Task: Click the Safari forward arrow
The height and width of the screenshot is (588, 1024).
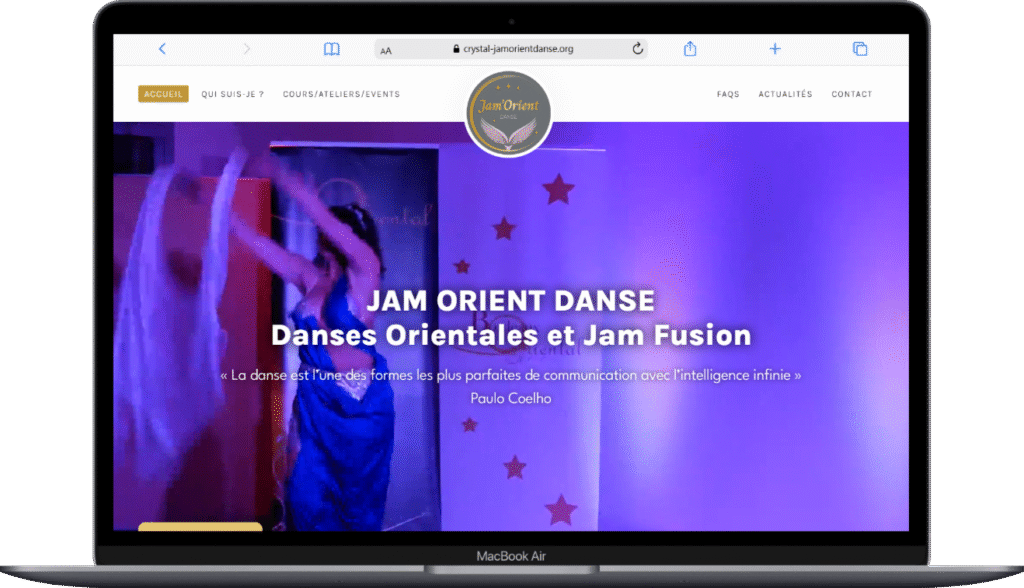Action: [x=247, y=48]
